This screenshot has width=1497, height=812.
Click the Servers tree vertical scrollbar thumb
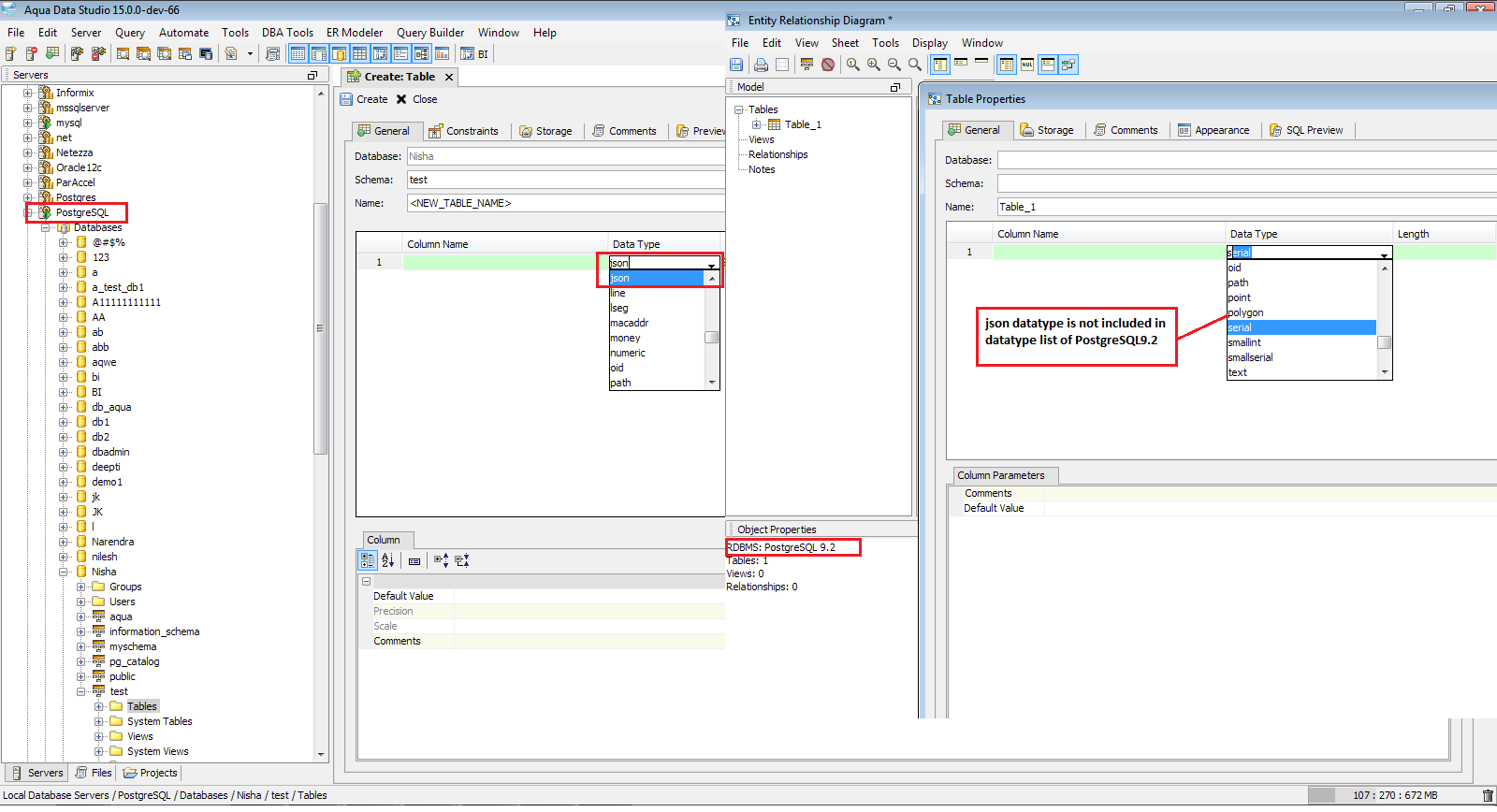click(320, 327)
